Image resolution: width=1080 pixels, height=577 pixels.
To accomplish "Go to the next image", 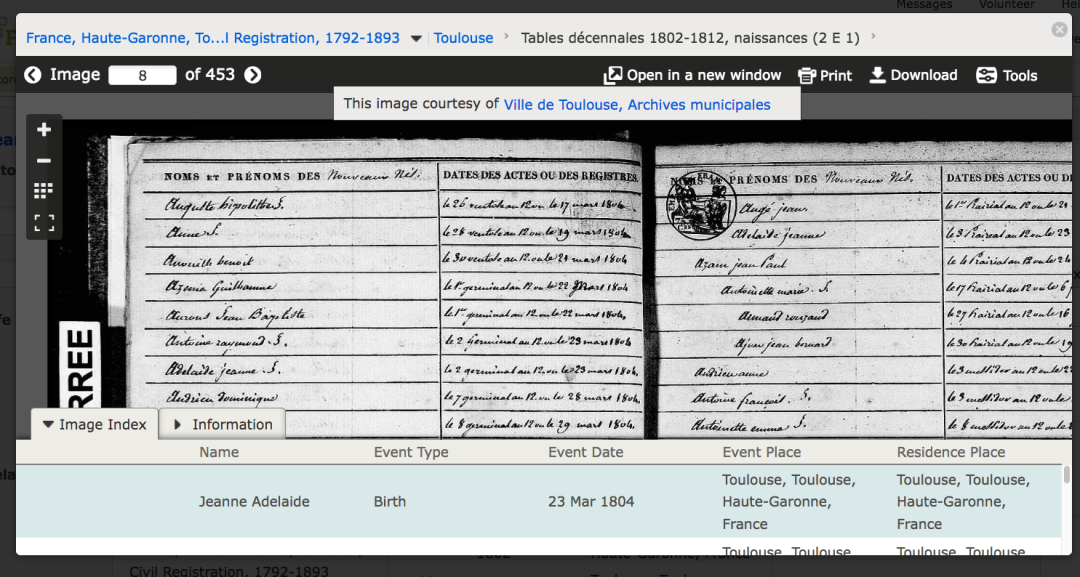I will [x=253, y=74].
